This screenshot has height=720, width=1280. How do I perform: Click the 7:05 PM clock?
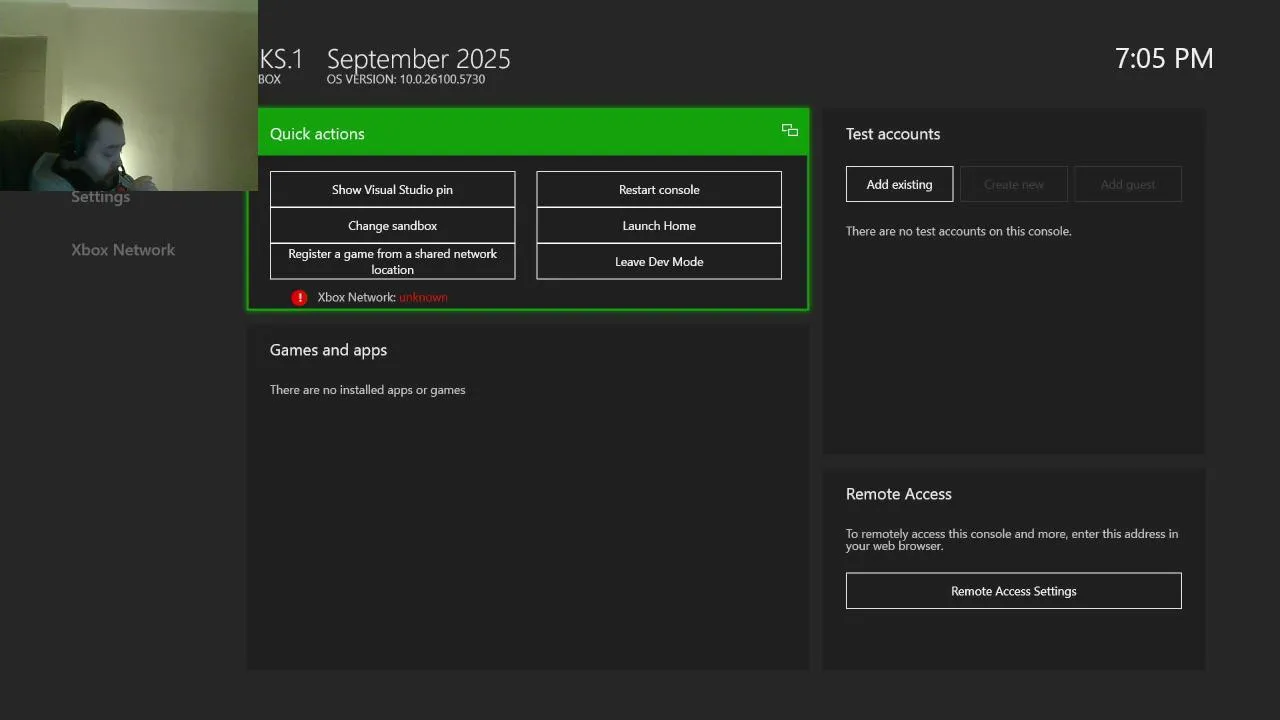click(1164, 58)
